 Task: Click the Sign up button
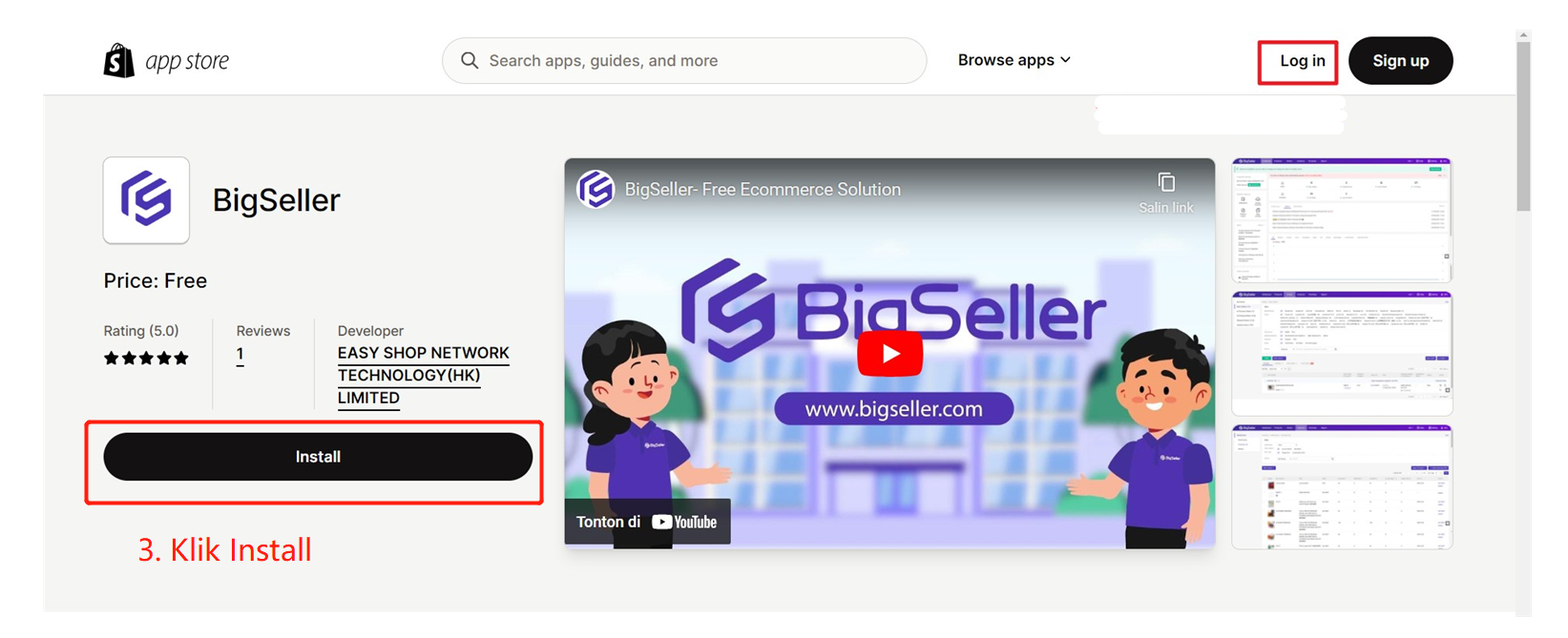pyautogui.click(x=1400, y=61)
